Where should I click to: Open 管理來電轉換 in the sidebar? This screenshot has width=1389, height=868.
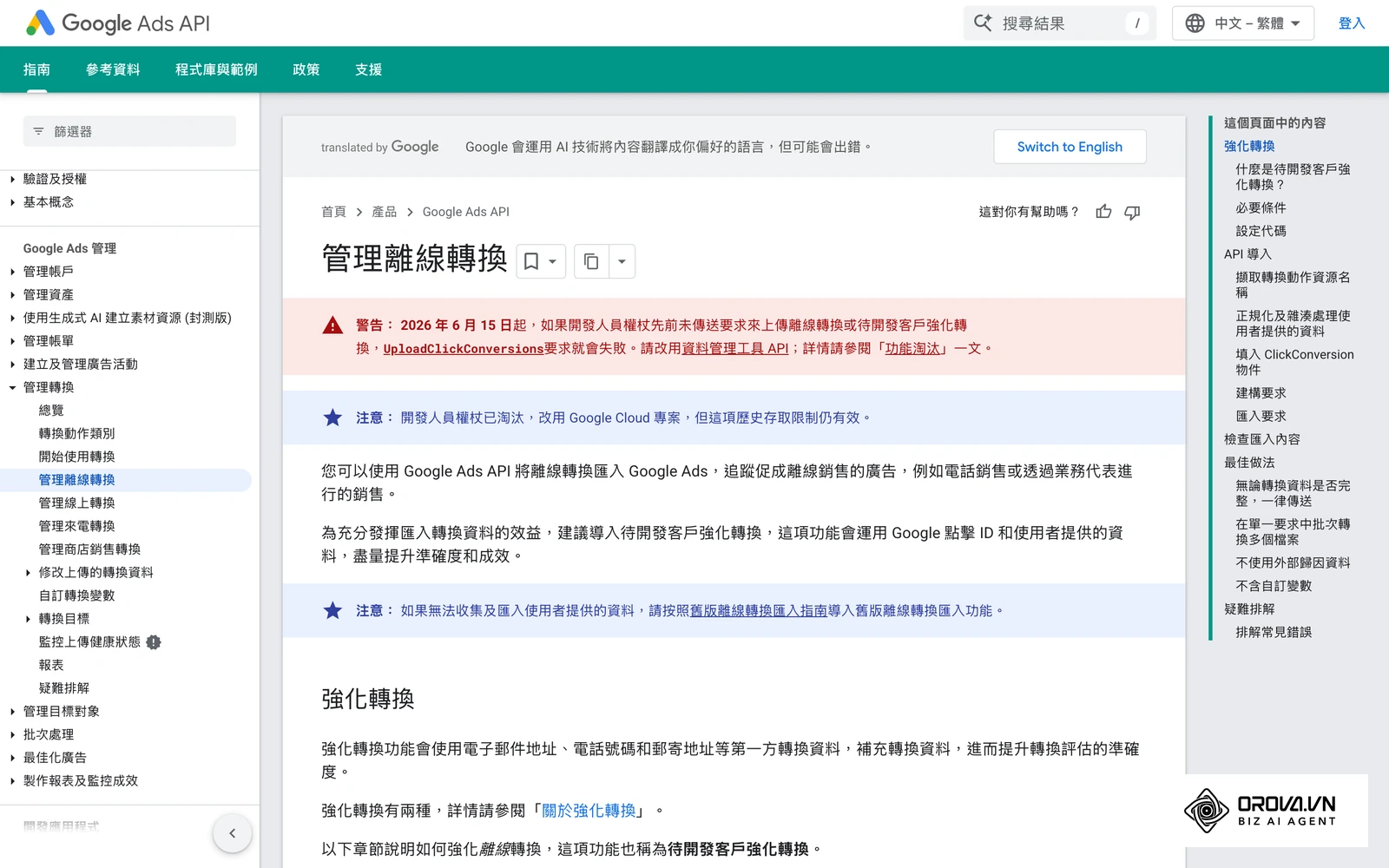pyautogui.click(x=76, y=526)
